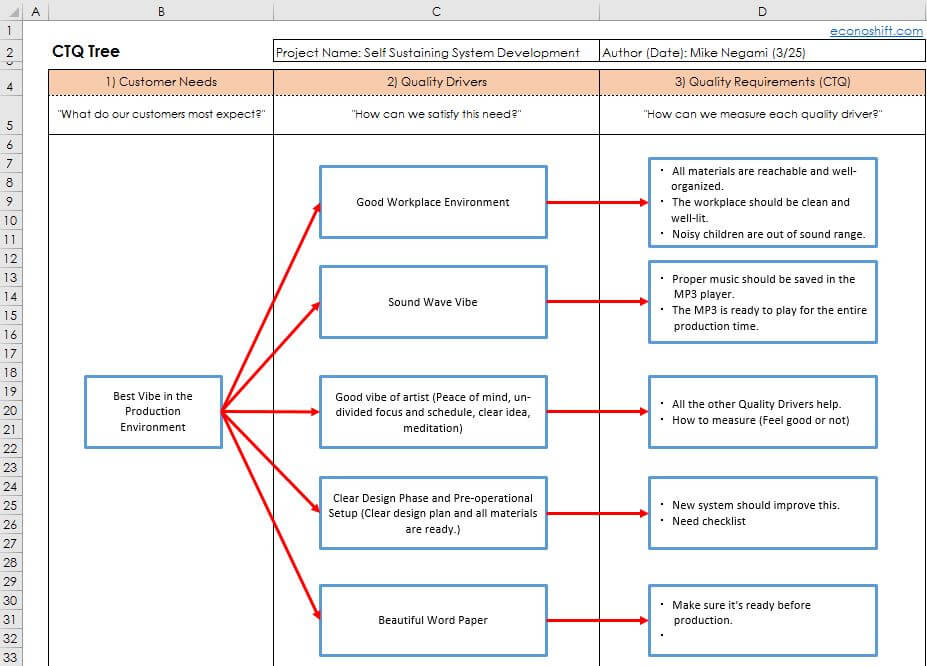
Task: Select the 'Make sure it's ready before production' box
Action: [x=763, y=620]
